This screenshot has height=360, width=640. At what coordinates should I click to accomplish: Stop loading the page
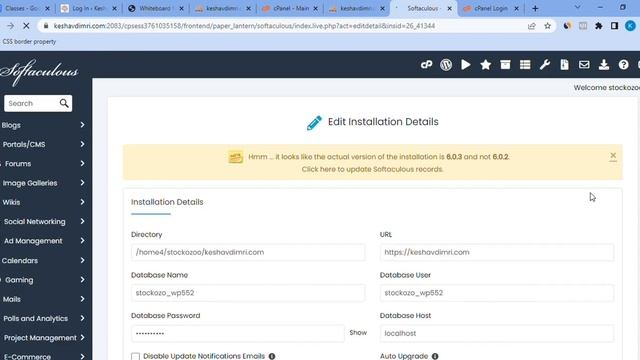click(26, 26)
